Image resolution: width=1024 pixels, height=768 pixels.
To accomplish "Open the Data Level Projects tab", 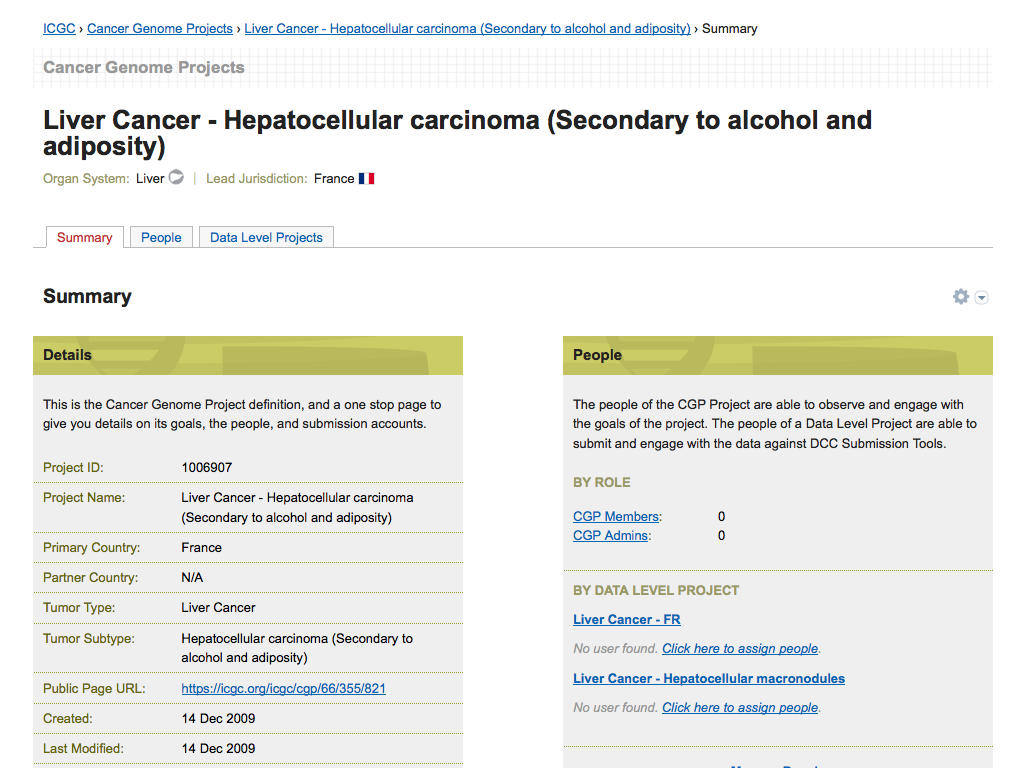I will 266,237.
